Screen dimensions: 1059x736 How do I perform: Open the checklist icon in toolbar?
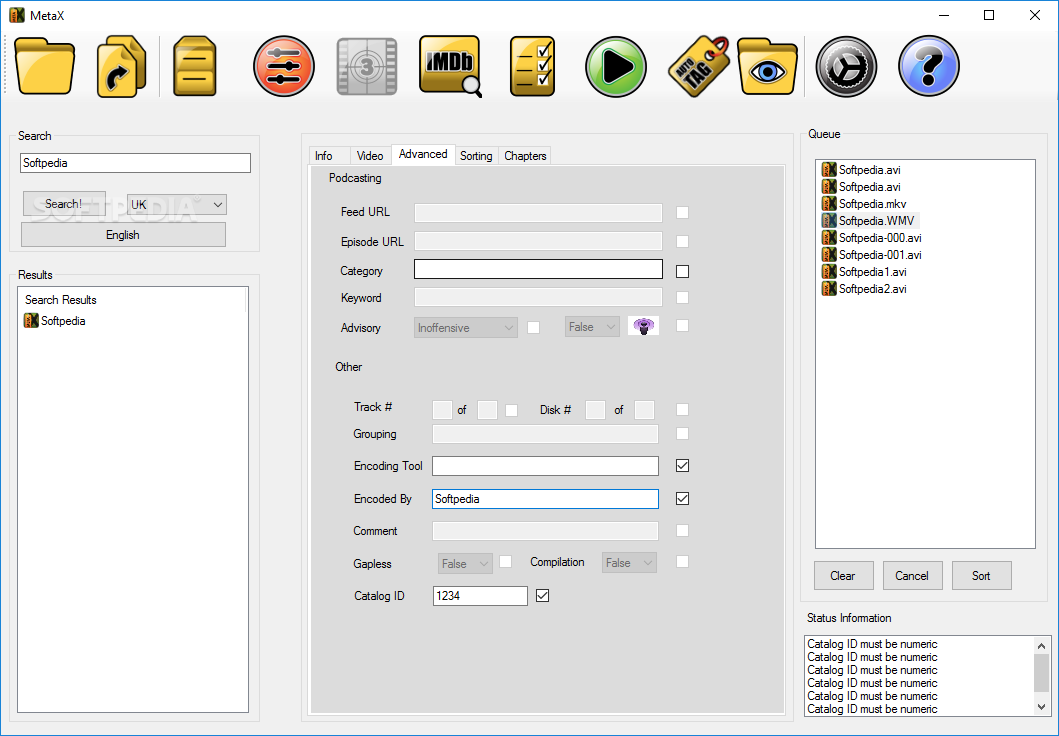532,66
